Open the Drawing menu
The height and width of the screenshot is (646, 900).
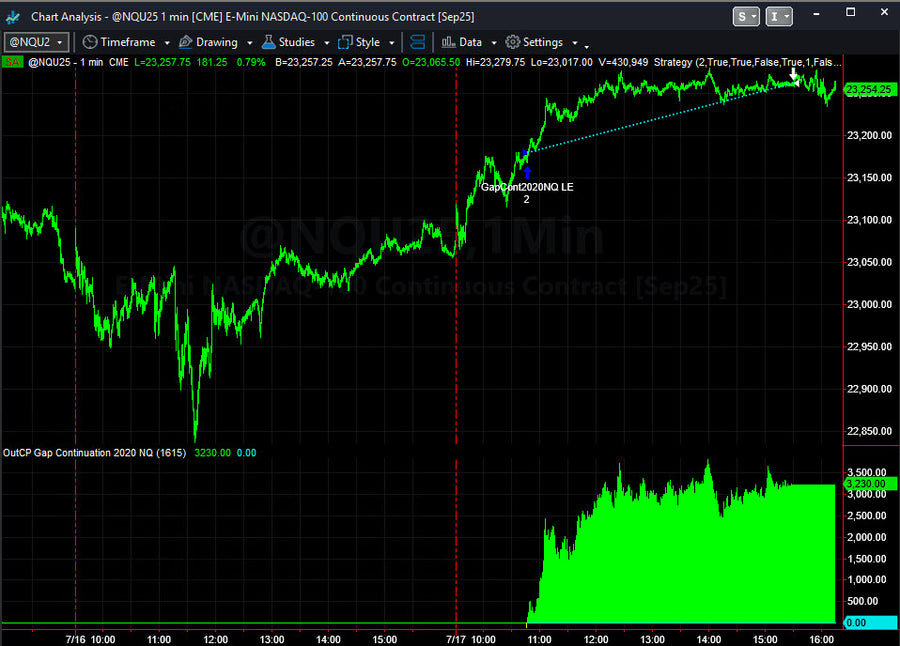[216, 42]
